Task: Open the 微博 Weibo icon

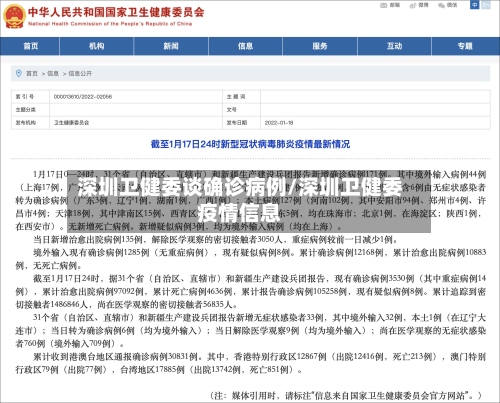Action: pyautogui.click(x=413, y=5)
